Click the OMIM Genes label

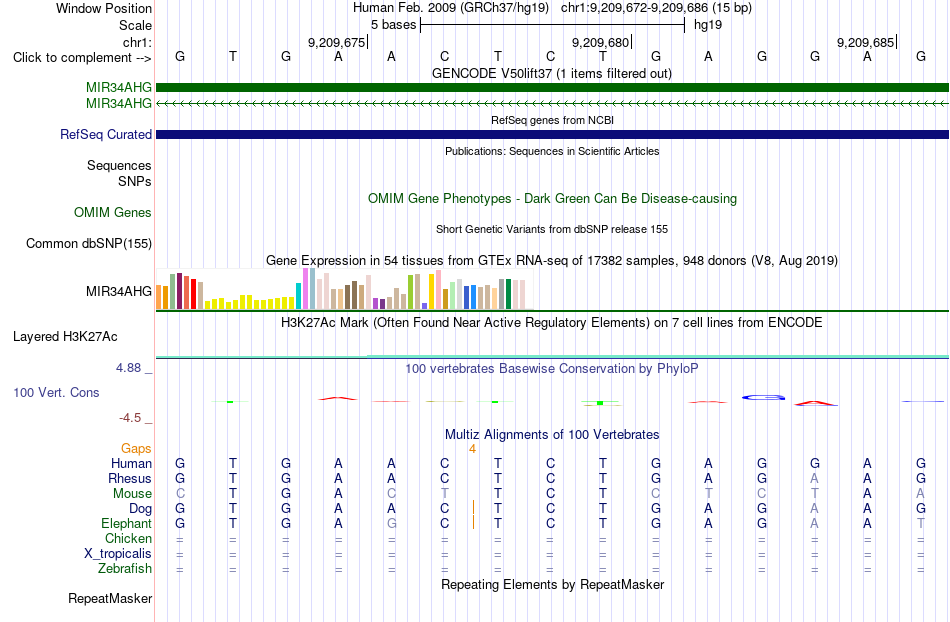(113, 213)
